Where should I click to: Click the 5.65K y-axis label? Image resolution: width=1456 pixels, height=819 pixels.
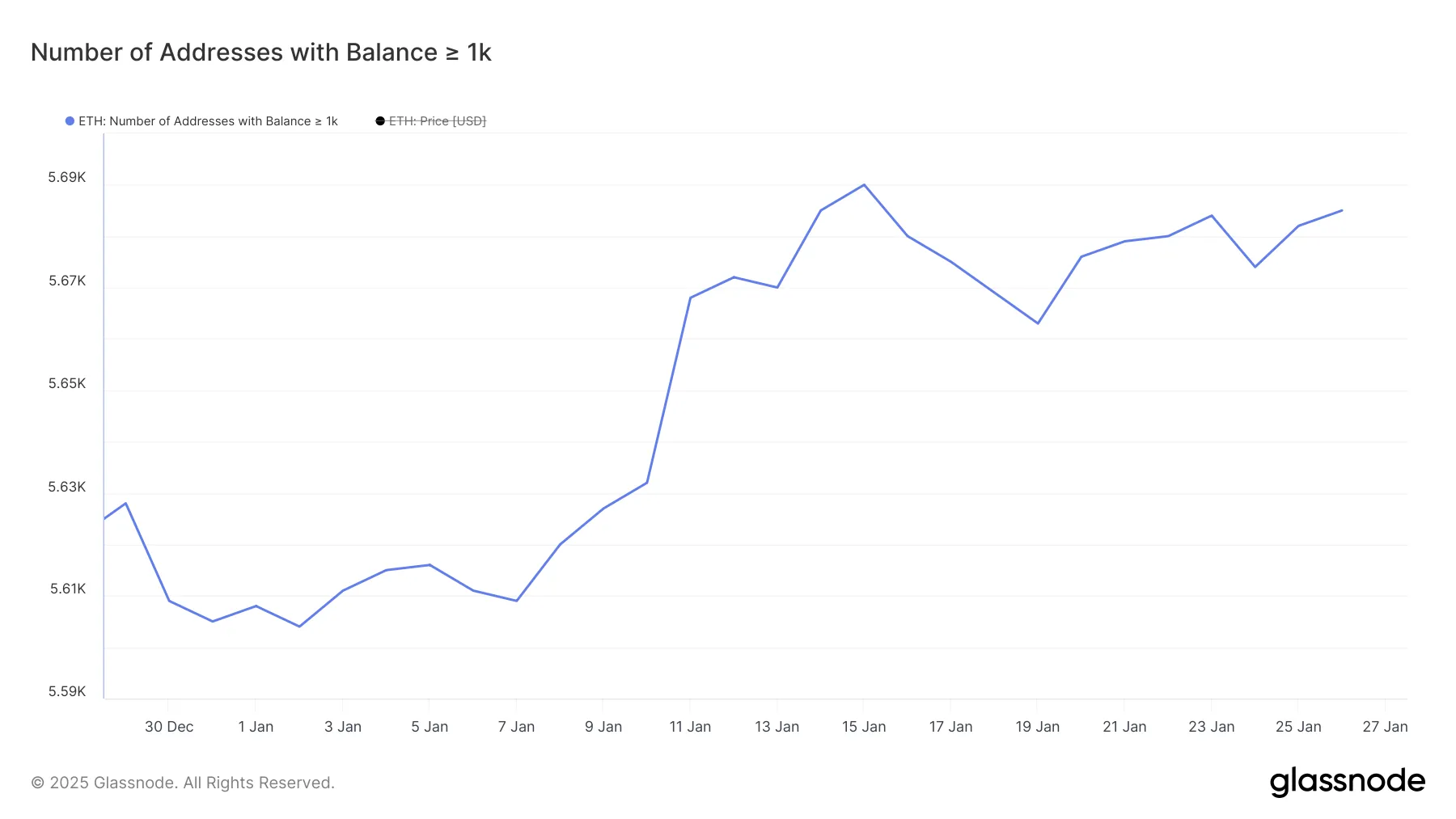[x=67, y=383]
